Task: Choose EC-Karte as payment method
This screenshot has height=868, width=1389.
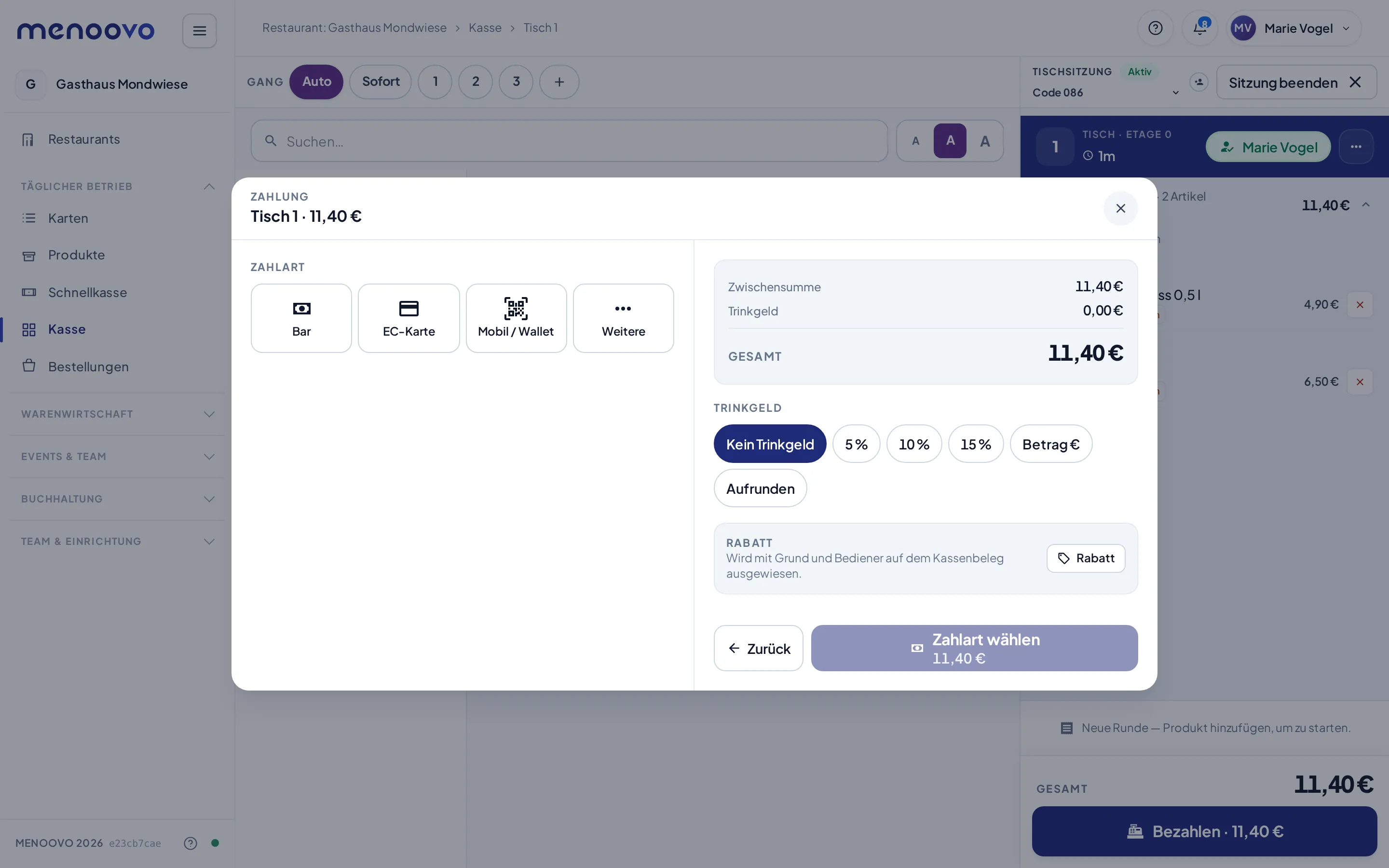Action: [409, 318]
